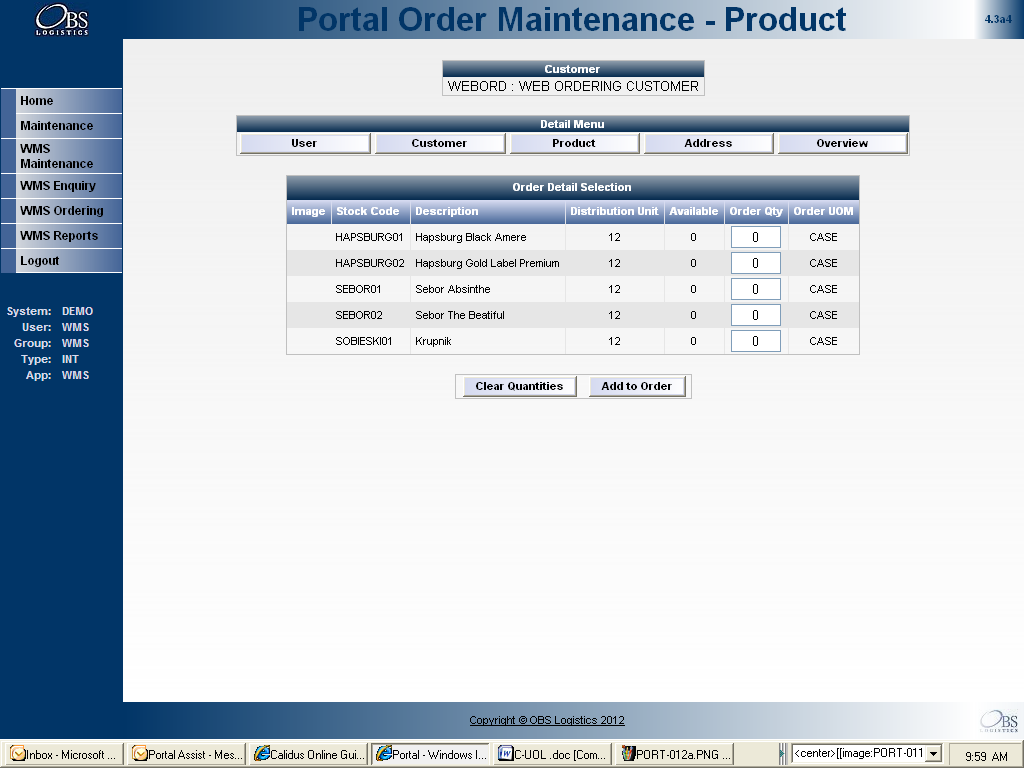Click the OBS Logistics footer logo

pos(999,721)
